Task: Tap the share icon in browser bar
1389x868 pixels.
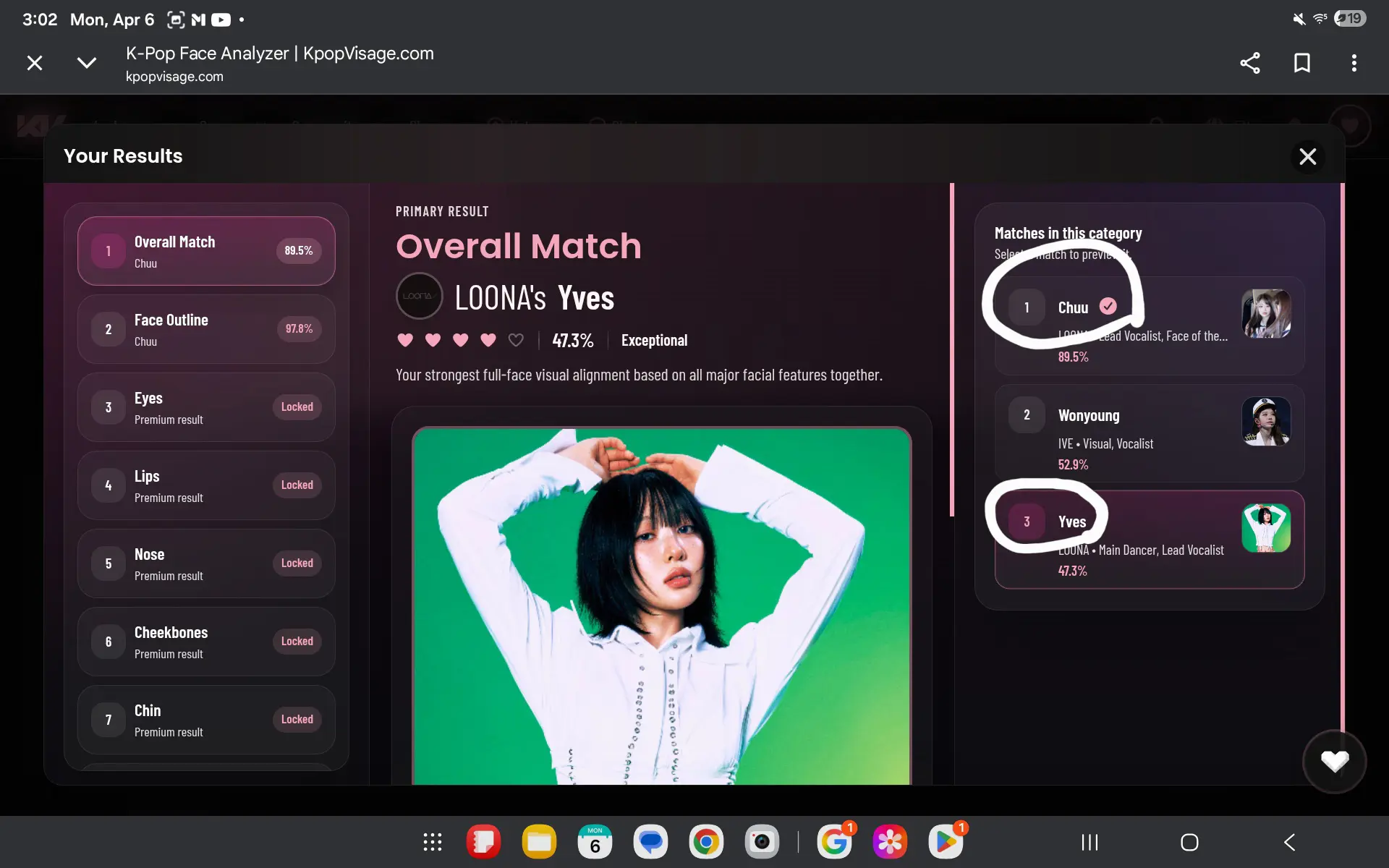Action: [x=1249, y=63]
